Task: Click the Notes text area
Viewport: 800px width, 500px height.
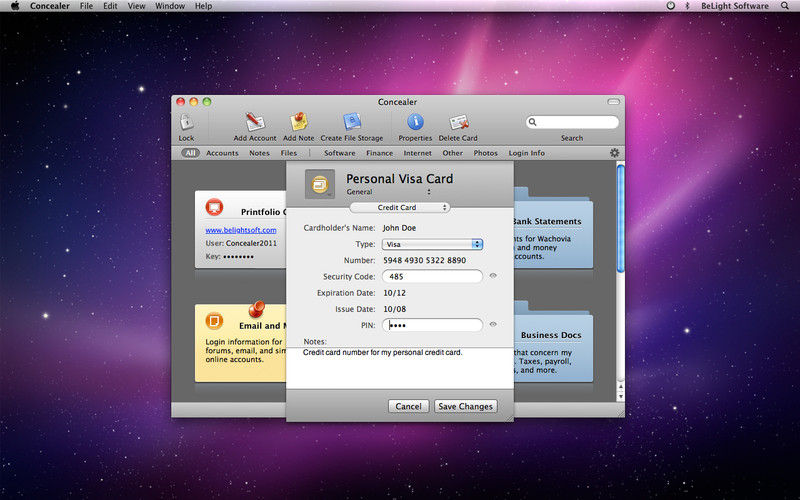Action: (399, 368)
